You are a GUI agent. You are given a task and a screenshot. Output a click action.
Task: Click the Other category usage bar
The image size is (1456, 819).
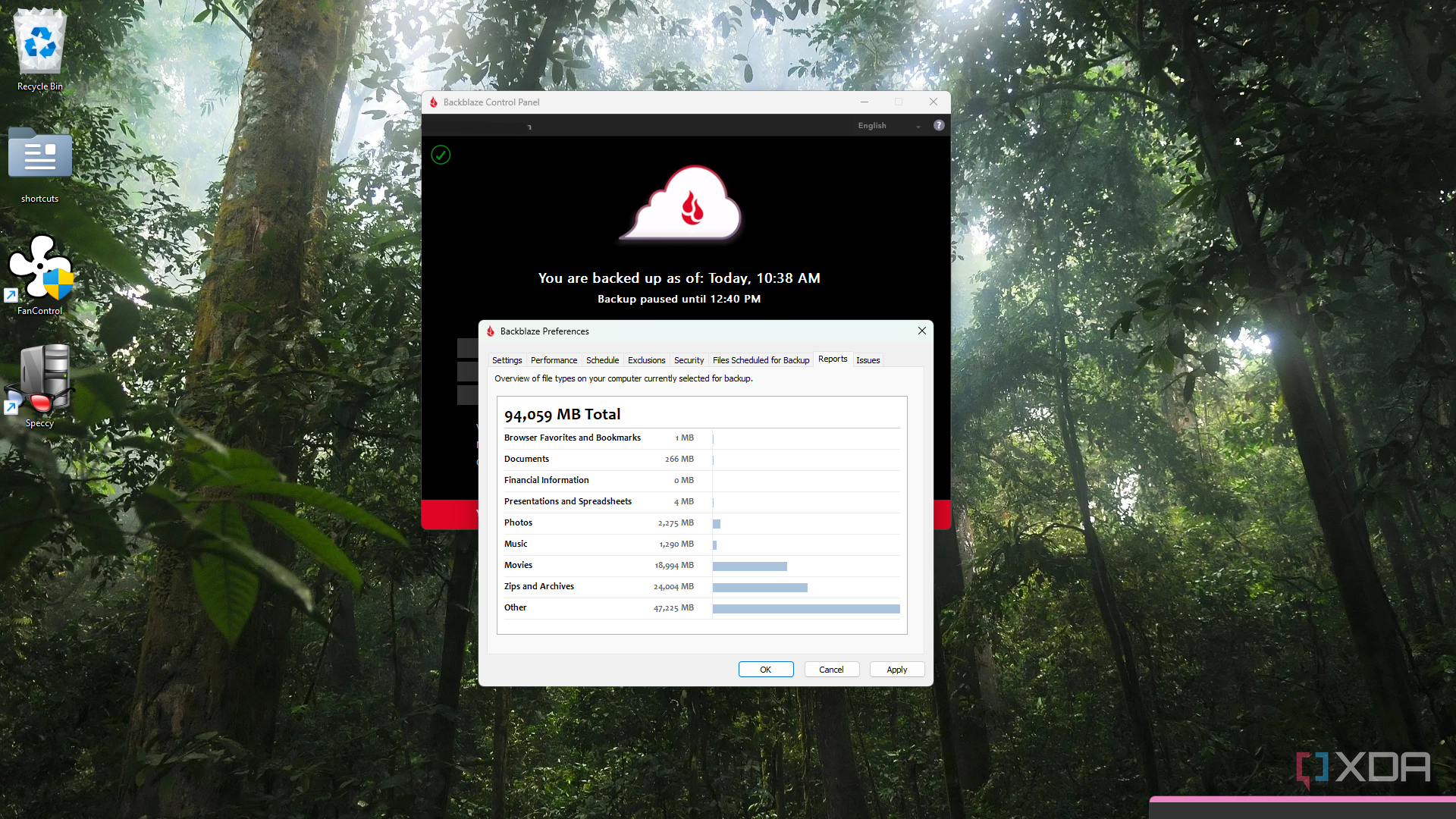point(806,609)
